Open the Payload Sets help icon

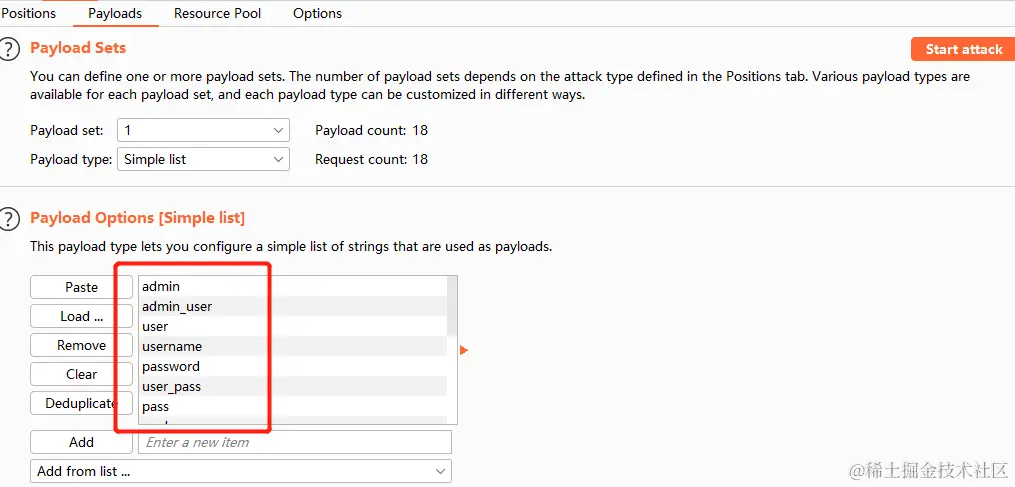click(x=10, y=49)
